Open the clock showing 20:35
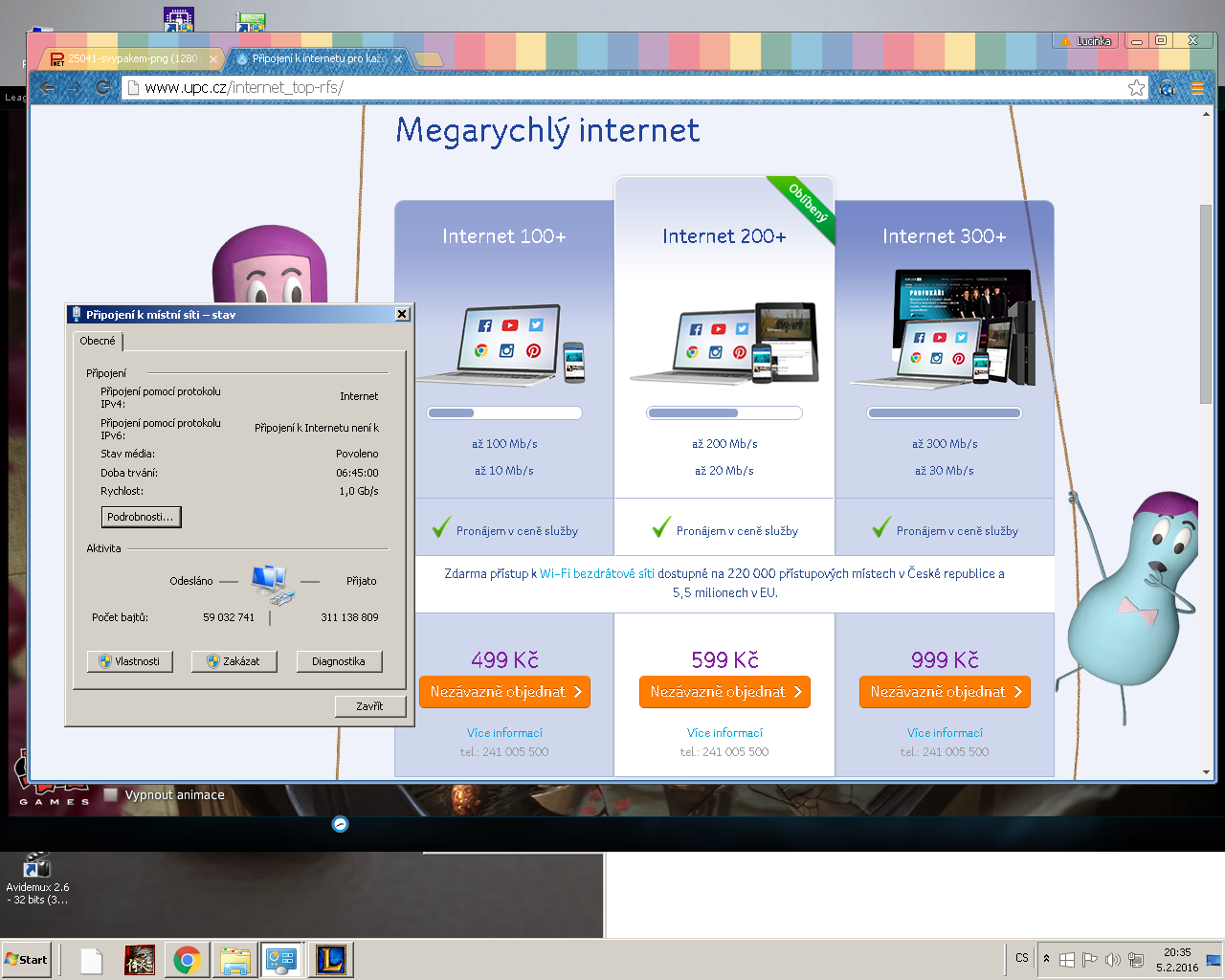 point(1177,960)
